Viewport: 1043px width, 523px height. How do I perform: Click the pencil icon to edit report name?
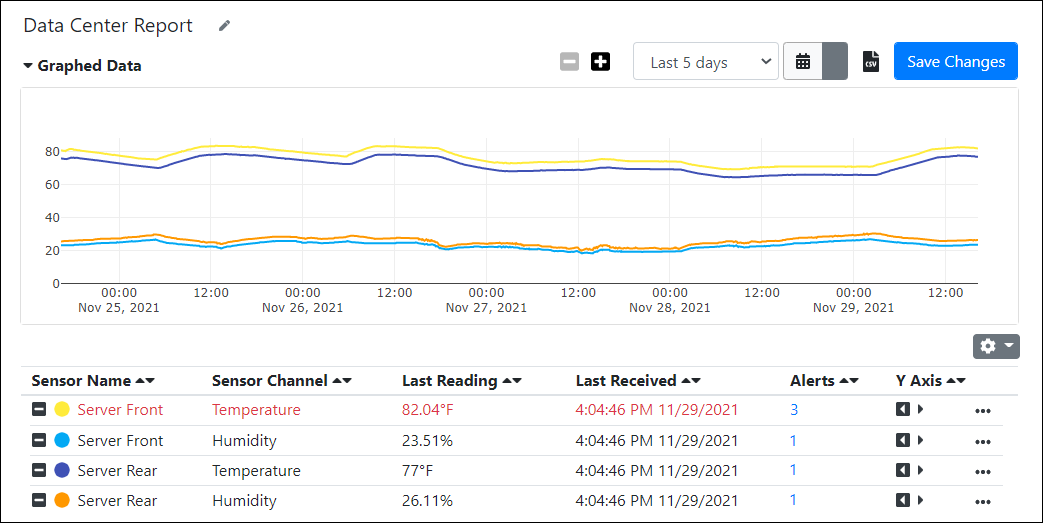224,26
